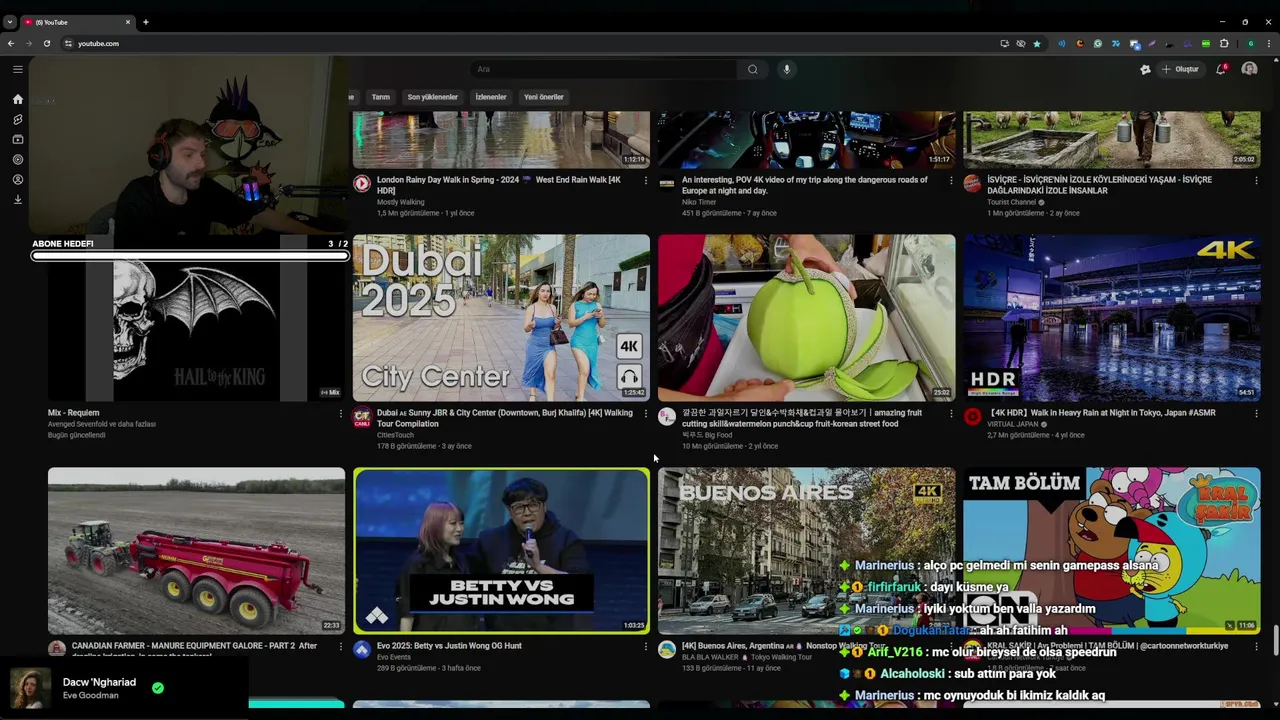Click the icon left of Oluştur button
The width and height of the screenshot is (1280, 720).
1145,69
